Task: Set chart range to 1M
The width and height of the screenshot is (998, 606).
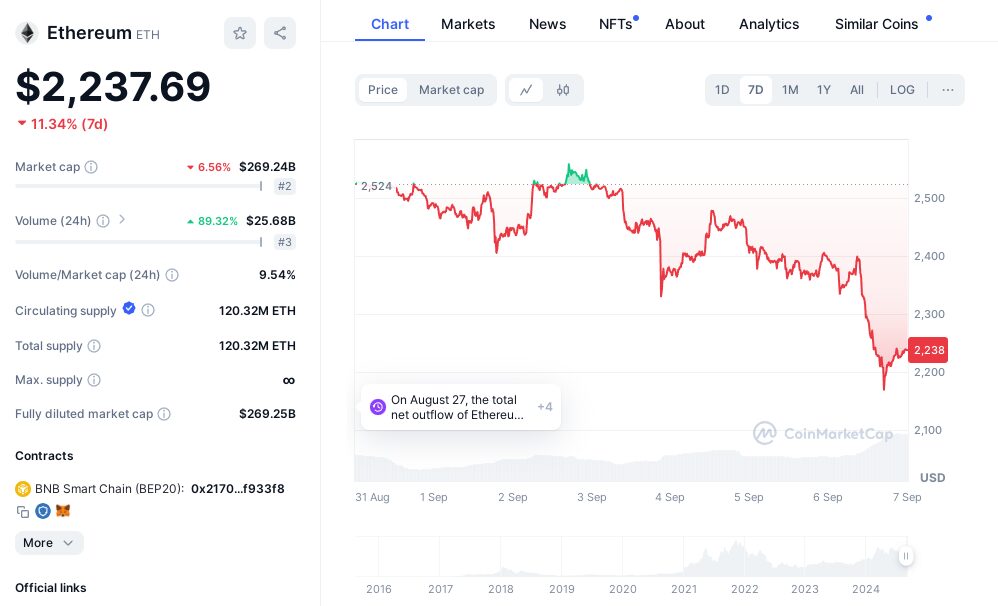Action: click(x=790, y=90)
